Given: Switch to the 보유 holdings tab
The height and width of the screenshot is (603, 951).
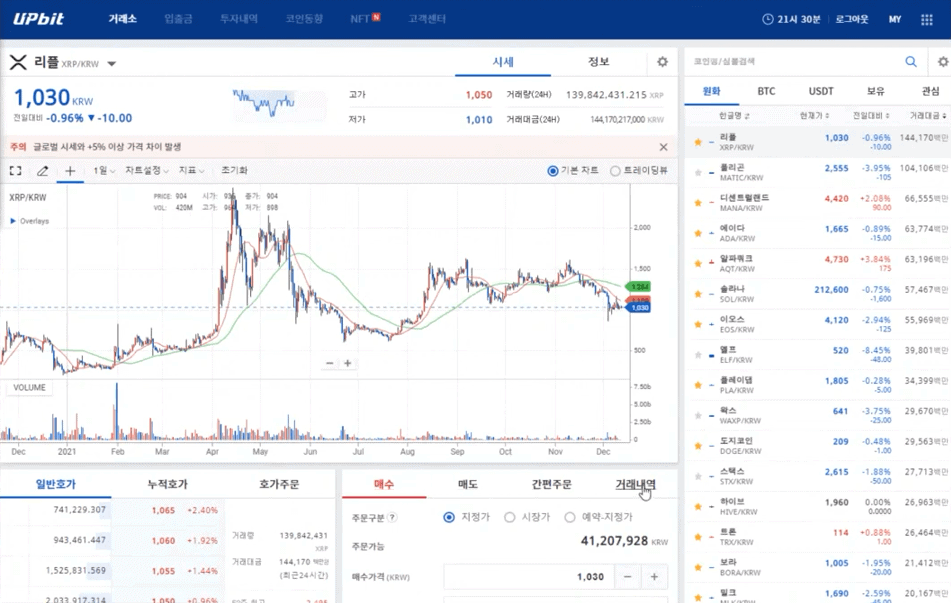Looking at the screenshot, I should [x=875, y=91].
